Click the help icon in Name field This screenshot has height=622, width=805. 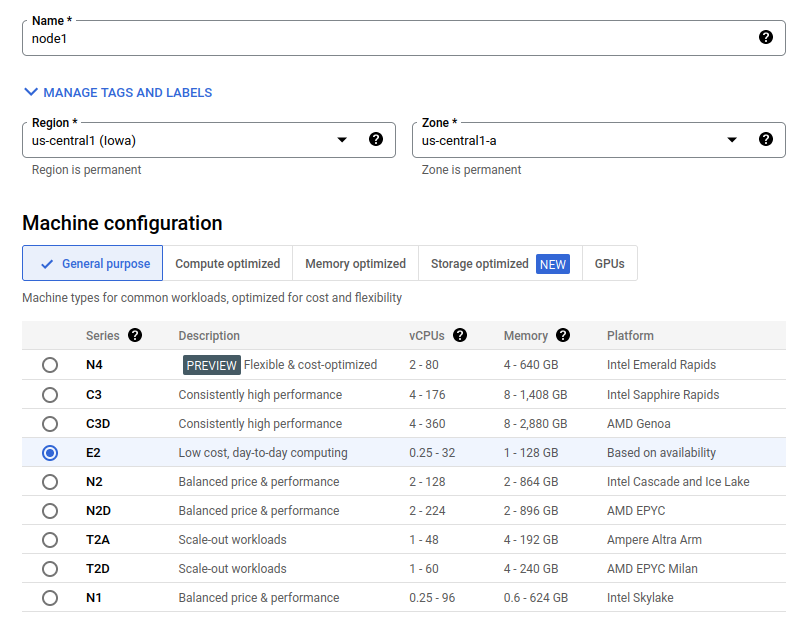pos(765,37)
